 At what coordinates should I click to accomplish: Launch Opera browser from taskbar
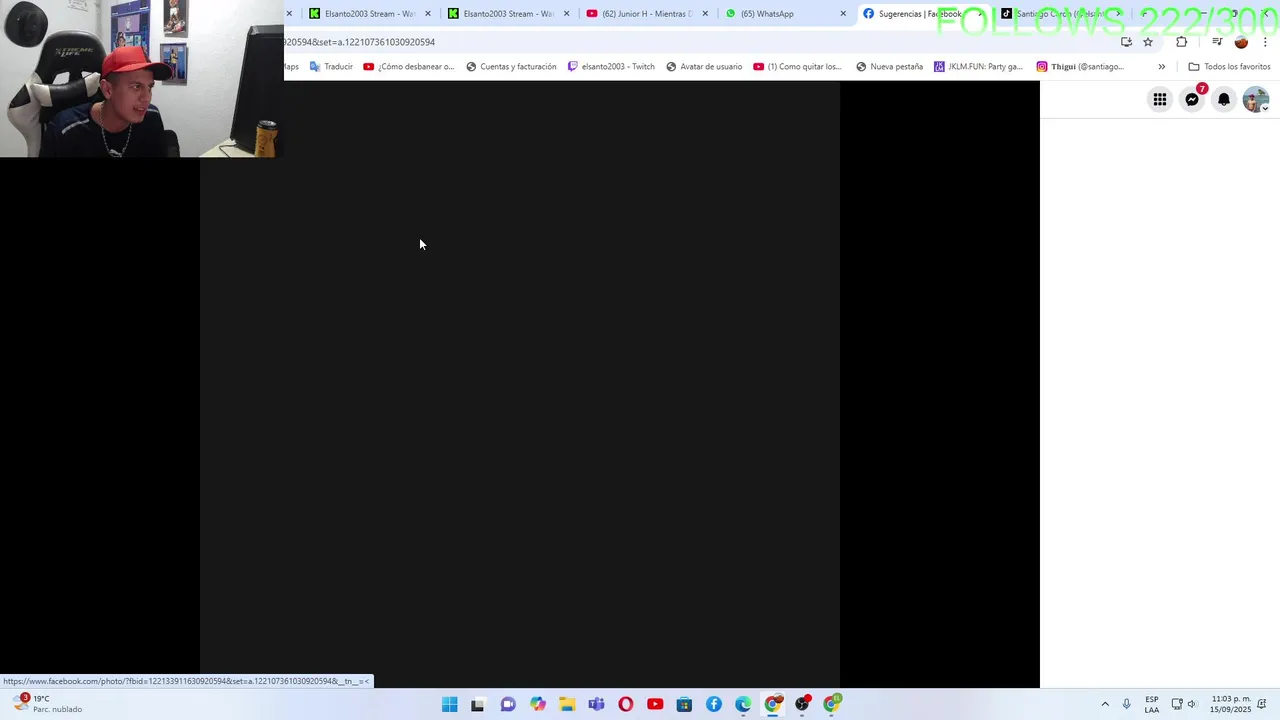(626, 704)
